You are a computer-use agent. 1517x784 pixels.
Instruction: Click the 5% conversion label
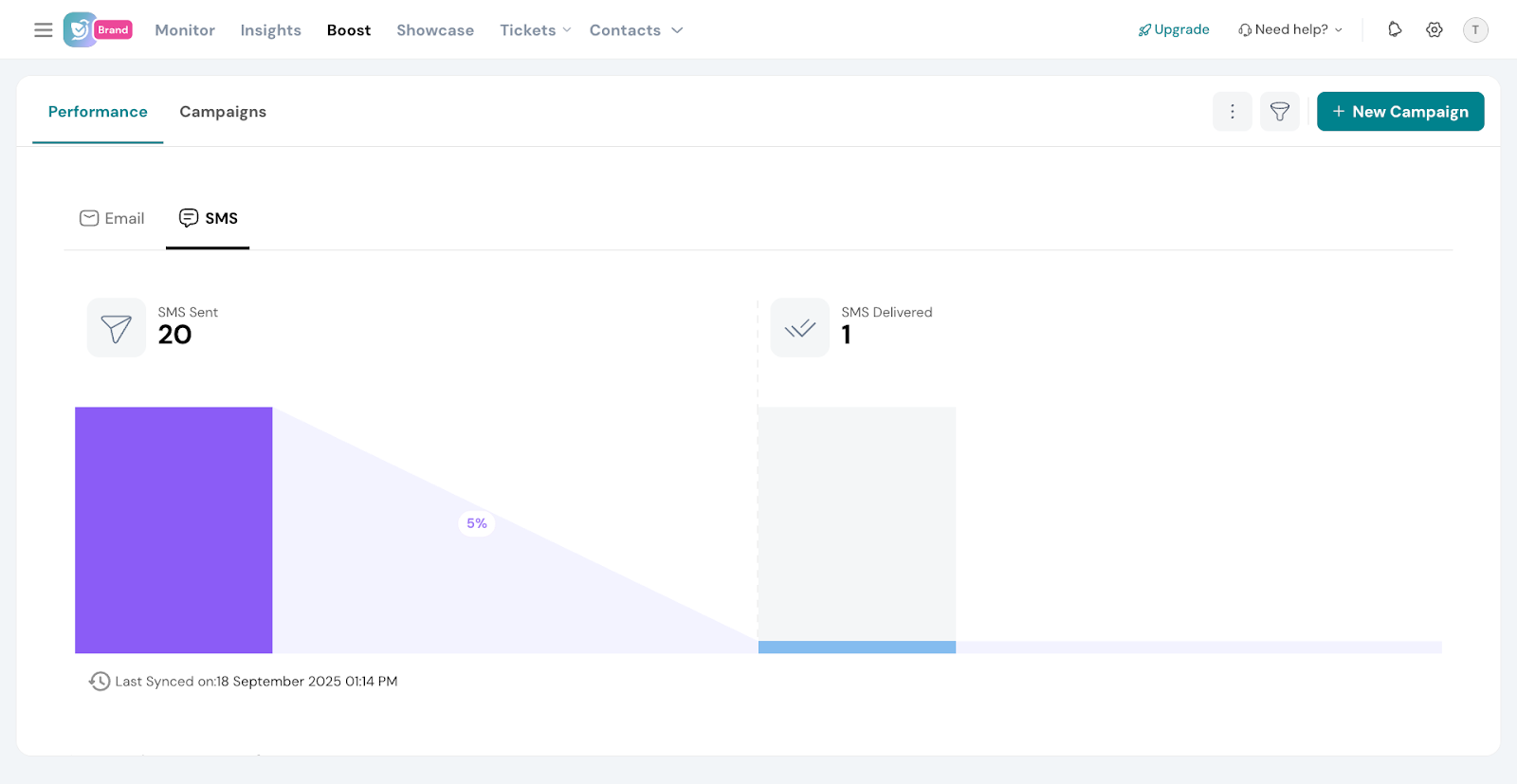(477, 523)
